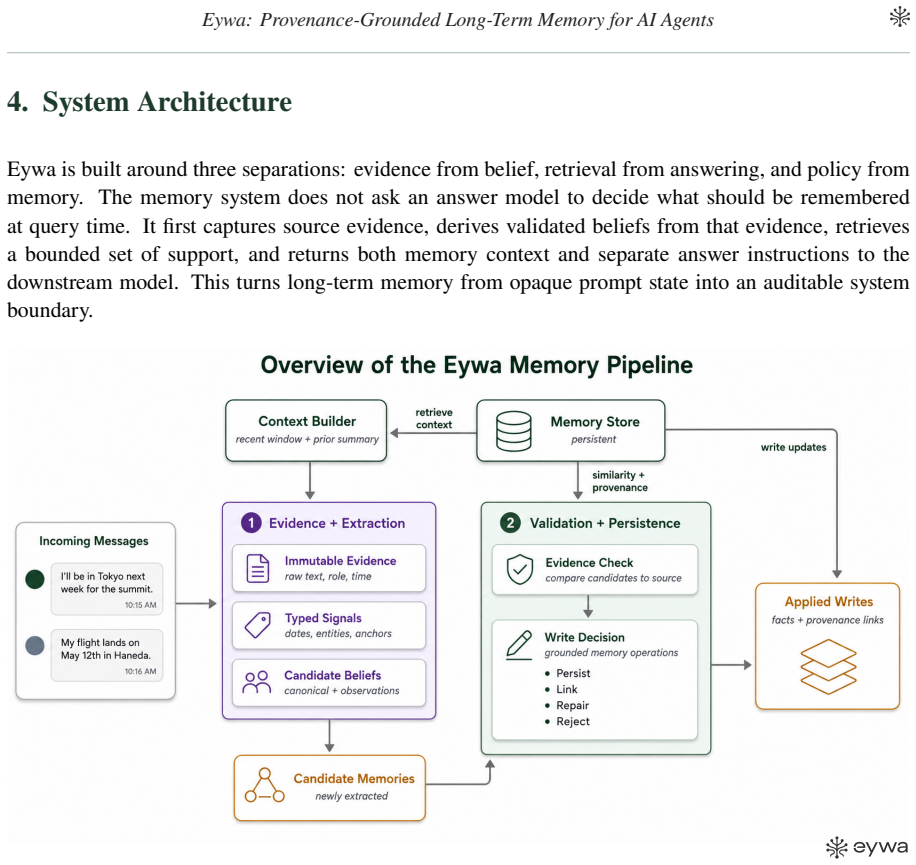This screenshot has height=865, width=916.
Task: Click the dates, entities, anchors caption
Action: point(338,634)
